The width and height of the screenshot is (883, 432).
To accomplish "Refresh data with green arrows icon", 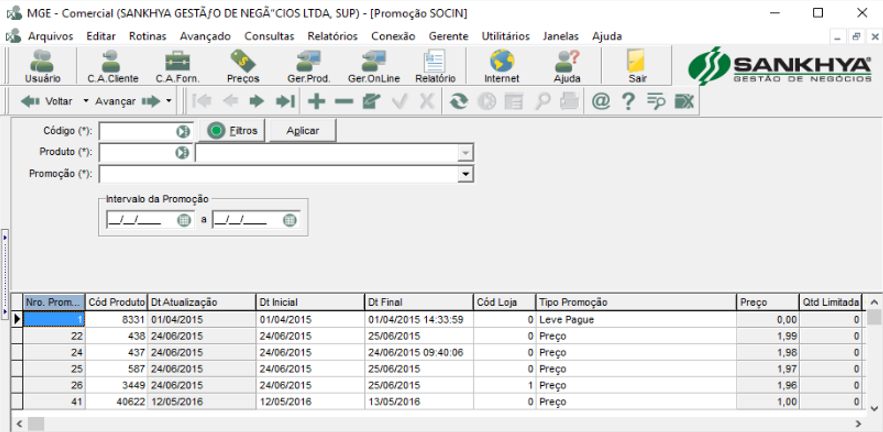I will tap(459, 101).
